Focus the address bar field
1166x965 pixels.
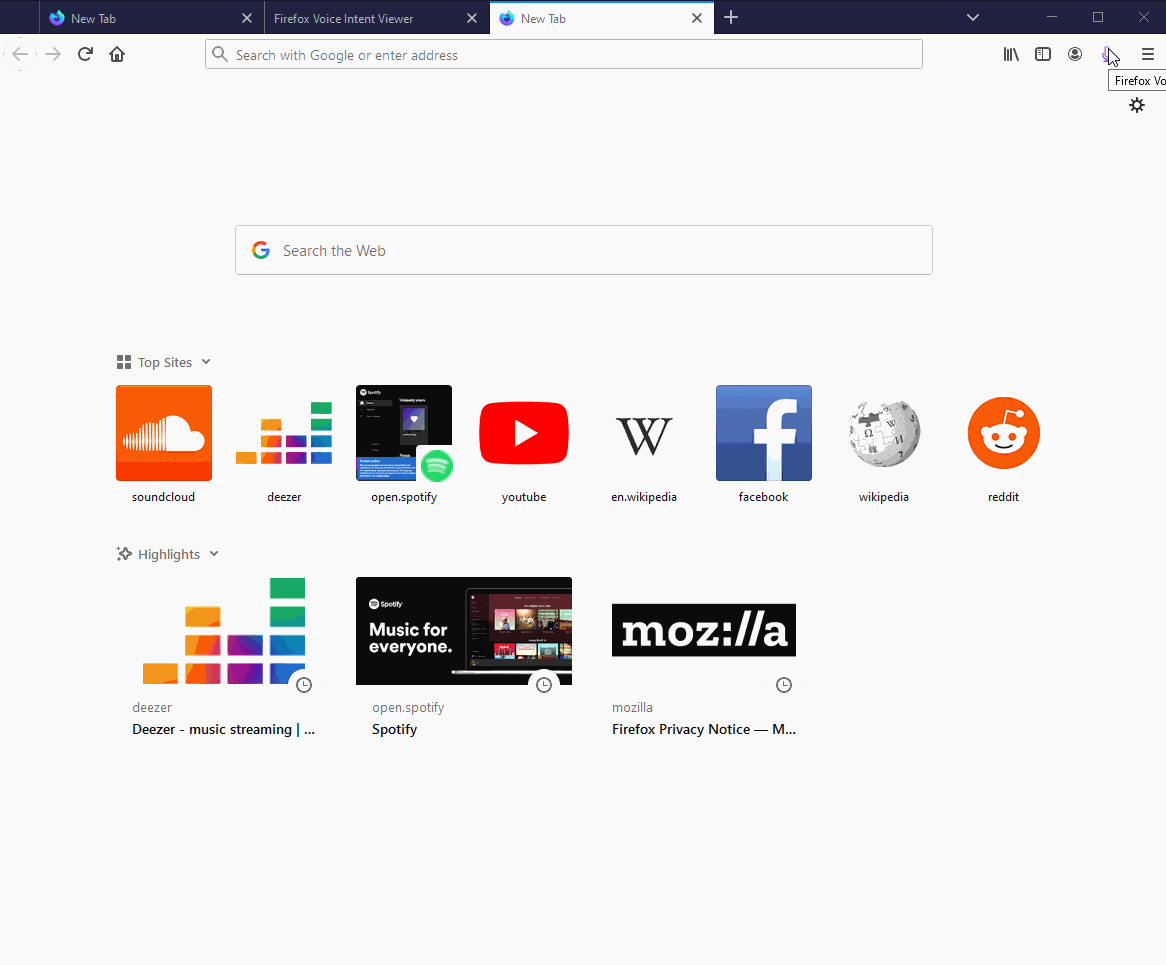tap(564, 54)
